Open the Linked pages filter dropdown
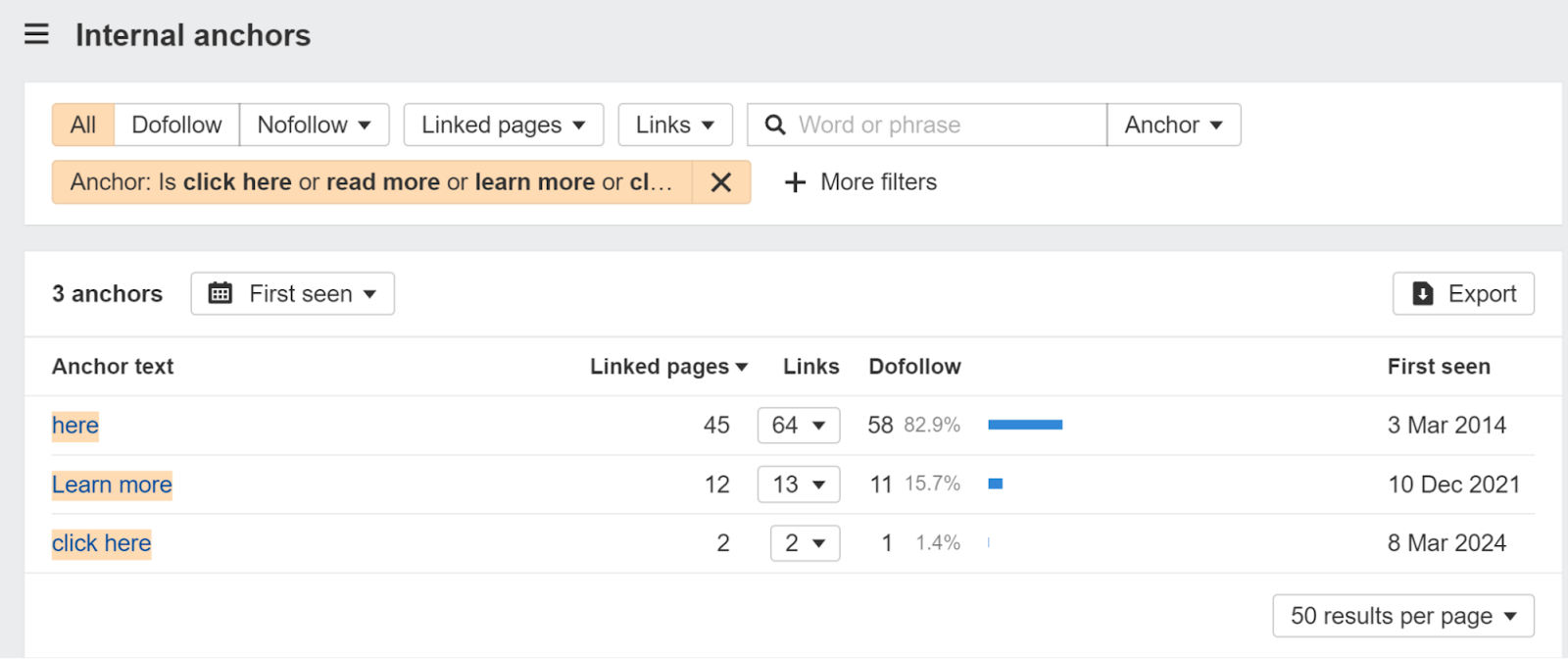The height and width of the screenshot is (659, 1568). tap(502, 125)
